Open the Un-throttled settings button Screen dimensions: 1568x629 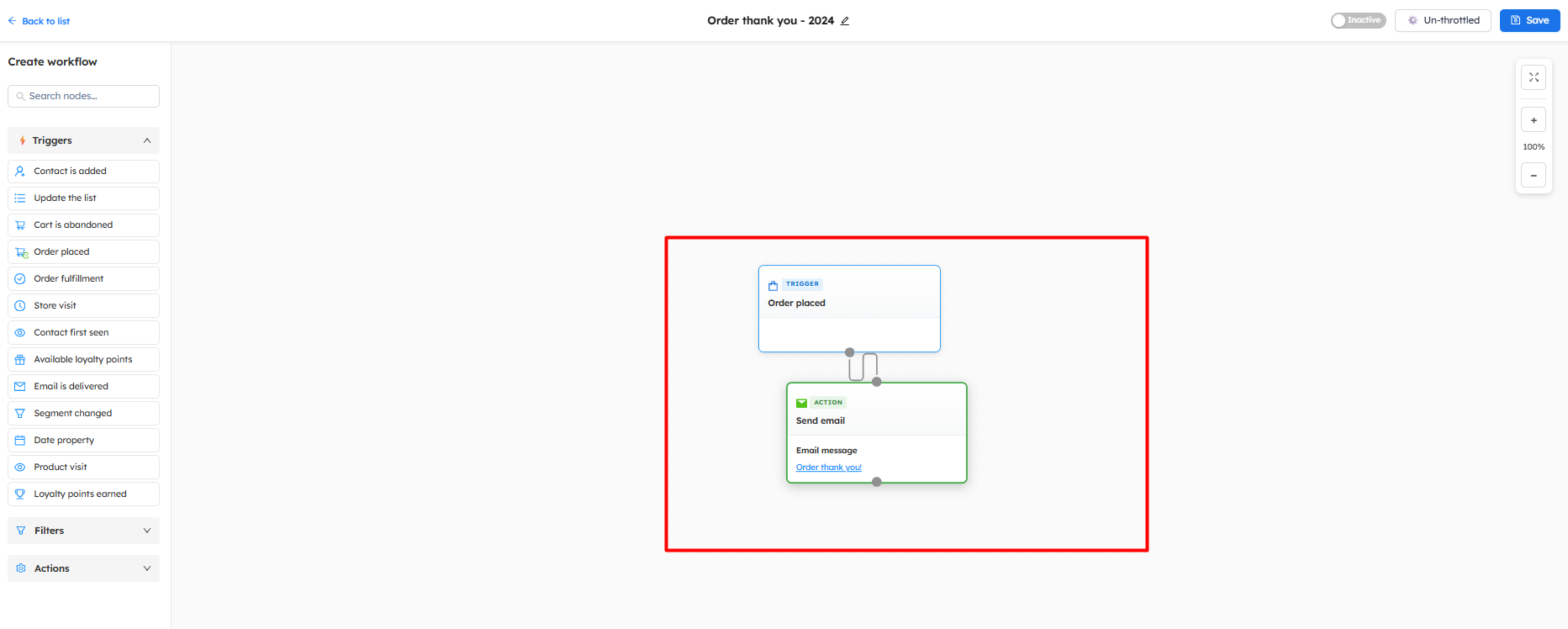[1442, 20]
